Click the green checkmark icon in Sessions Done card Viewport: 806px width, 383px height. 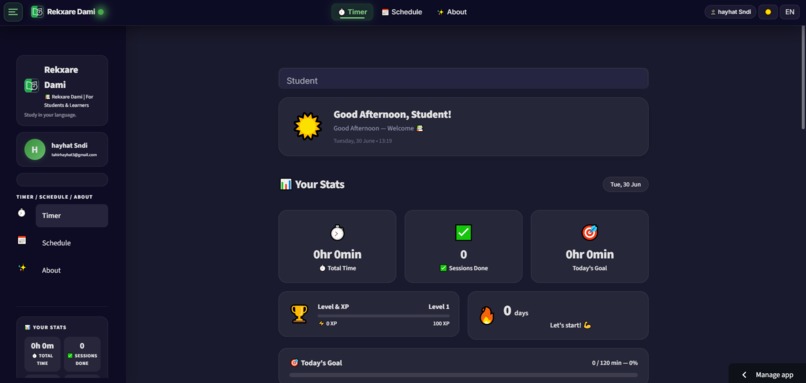click(463, 233)
